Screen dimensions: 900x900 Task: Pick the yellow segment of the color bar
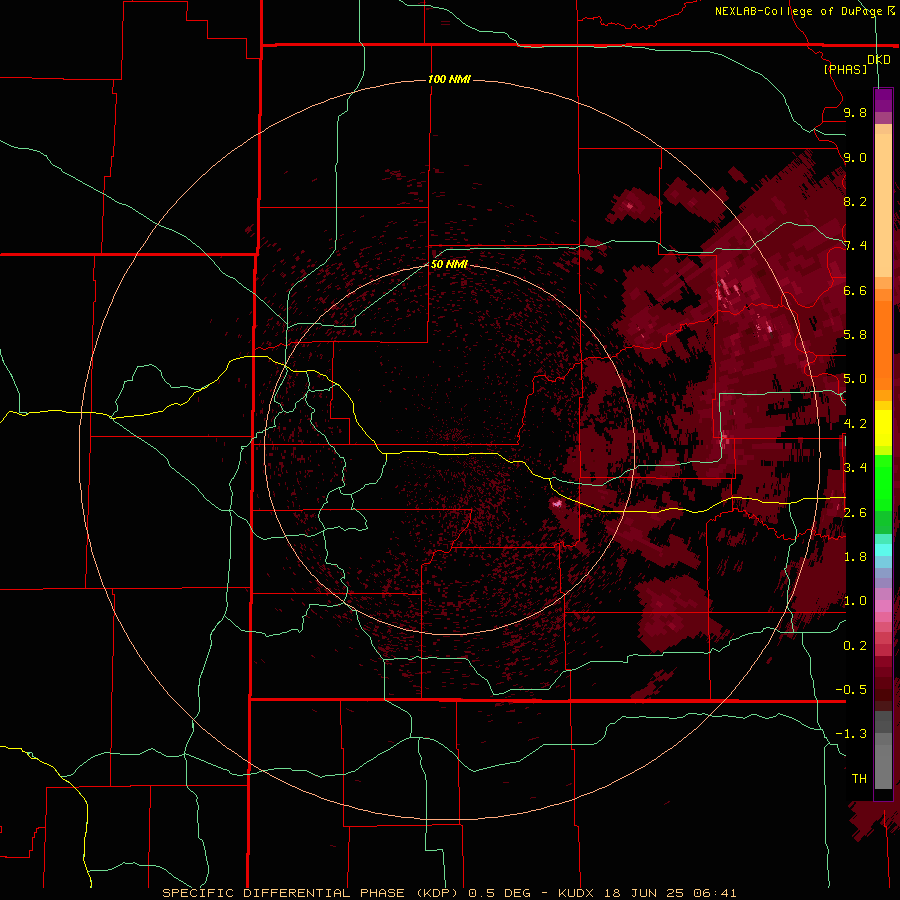click(x=883, y=428)
